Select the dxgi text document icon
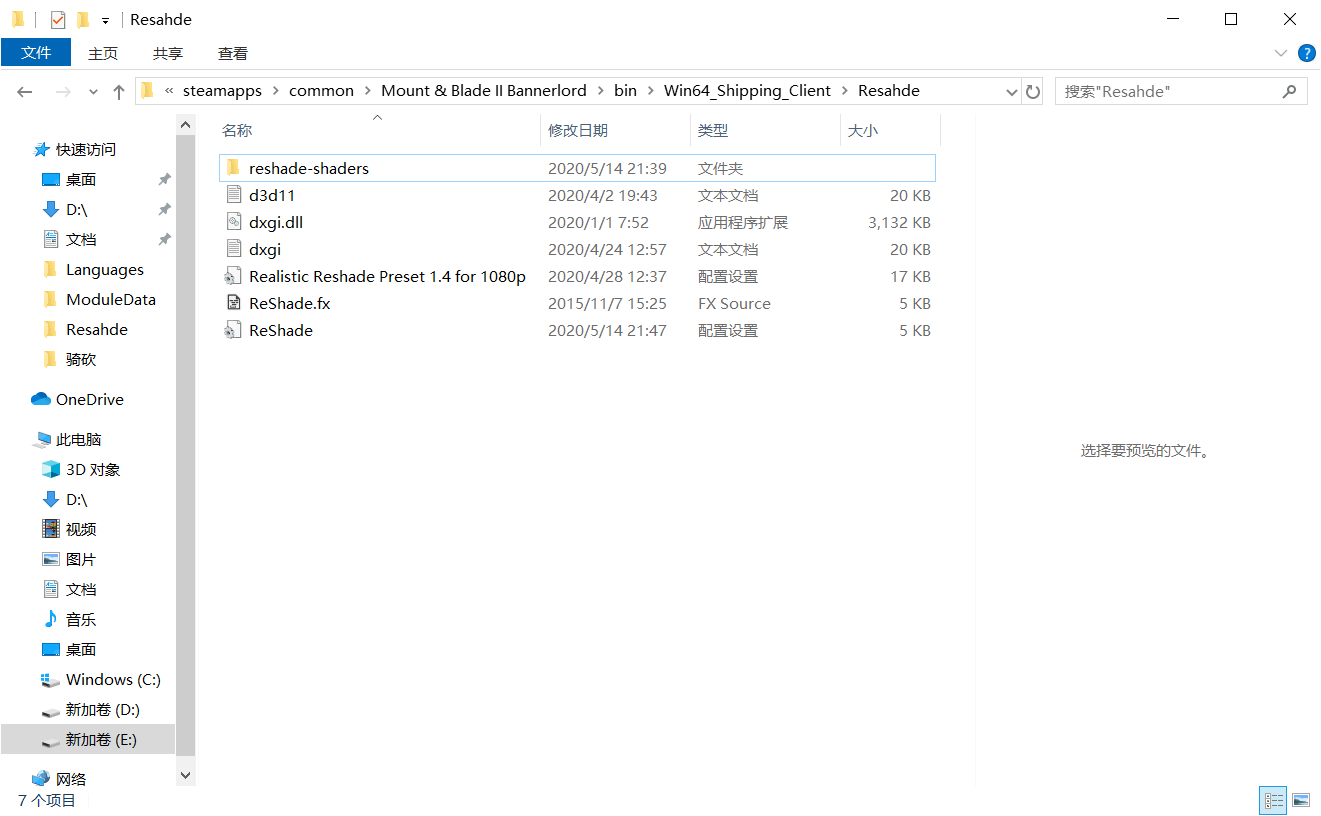This screenshot has width=1321, height=816. 233,249
